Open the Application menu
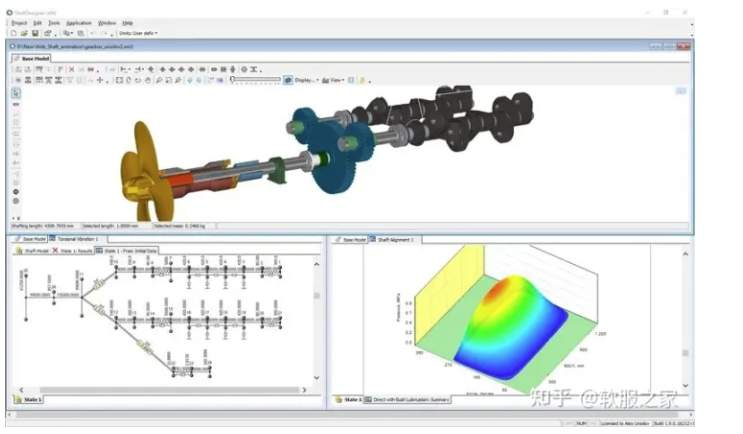 pos(79,23)
